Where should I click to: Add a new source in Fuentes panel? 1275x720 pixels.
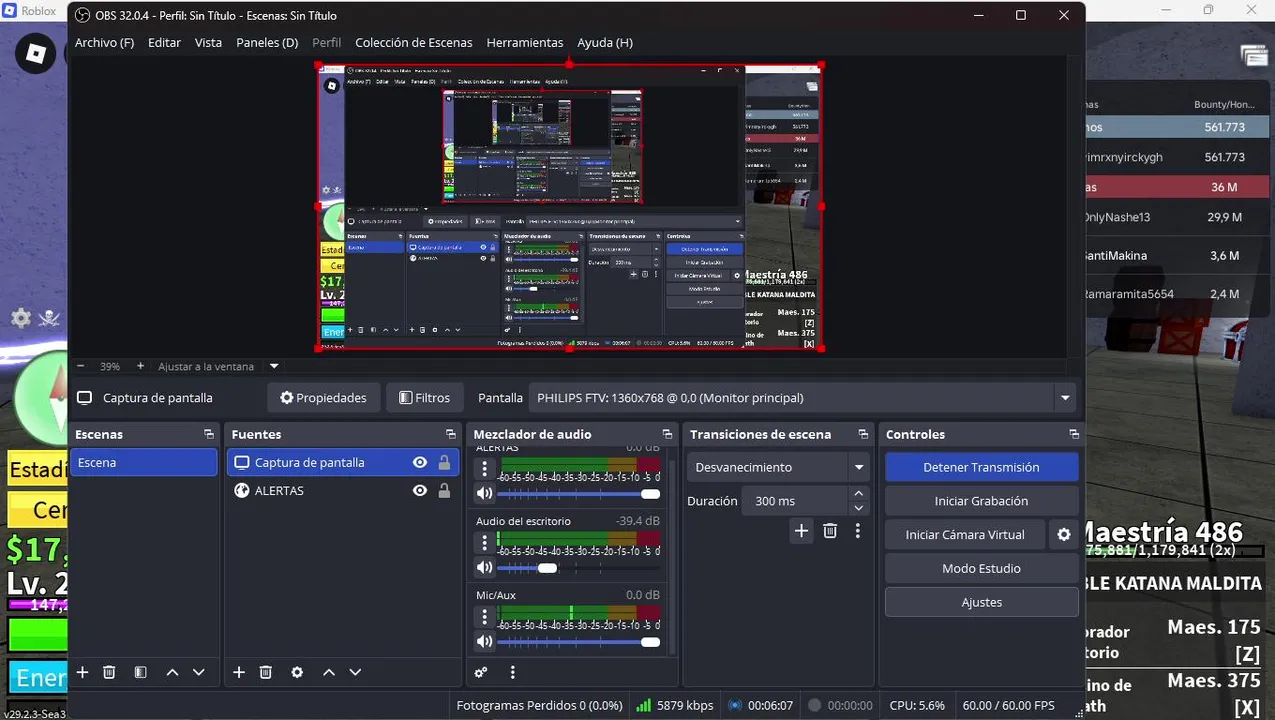[x=239, y=673]
